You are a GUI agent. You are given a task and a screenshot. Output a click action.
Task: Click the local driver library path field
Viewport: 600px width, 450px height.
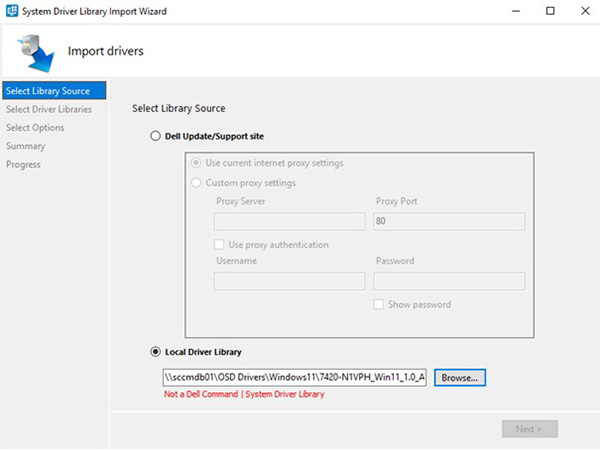[295, 378]
